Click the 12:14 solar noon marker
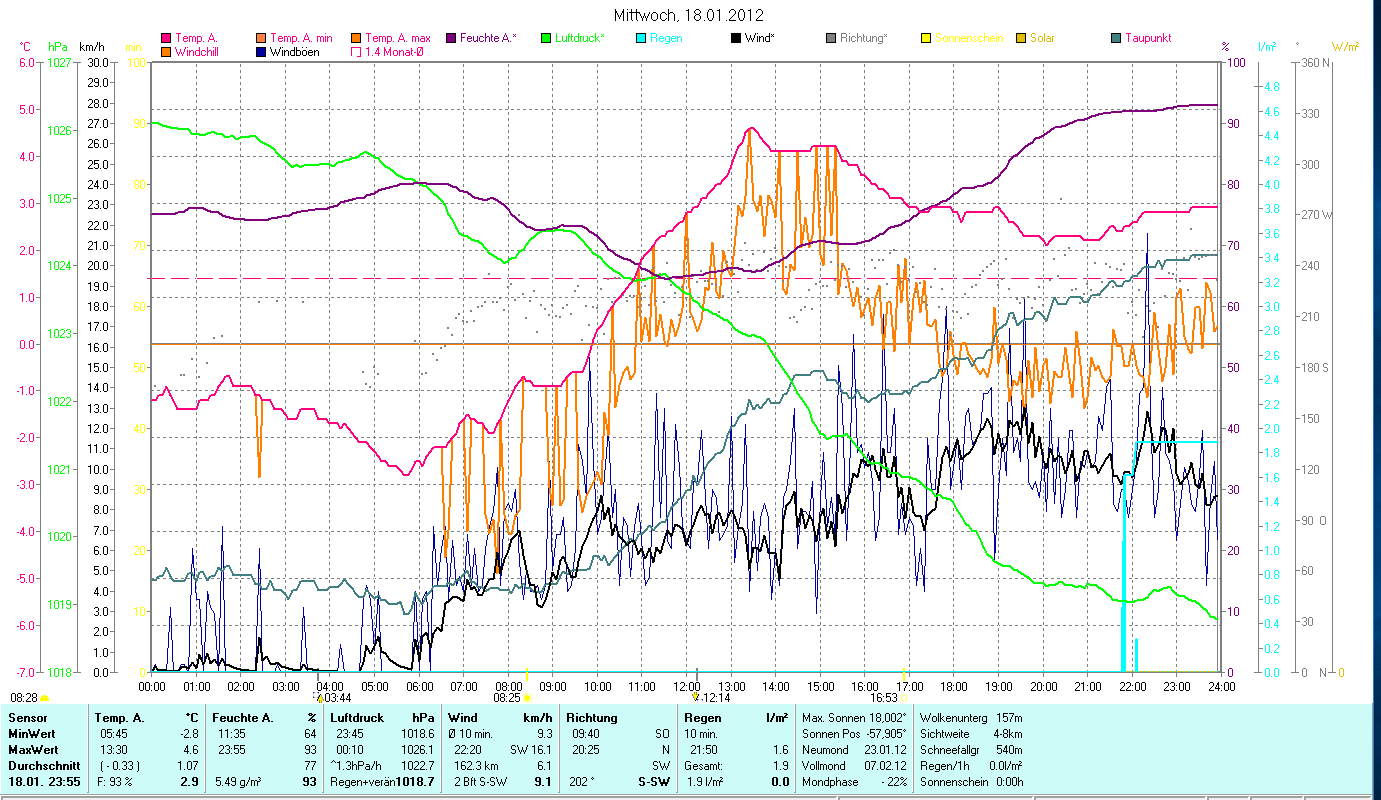The height and width of the screenshot is (800, 1381). point(695,695)
